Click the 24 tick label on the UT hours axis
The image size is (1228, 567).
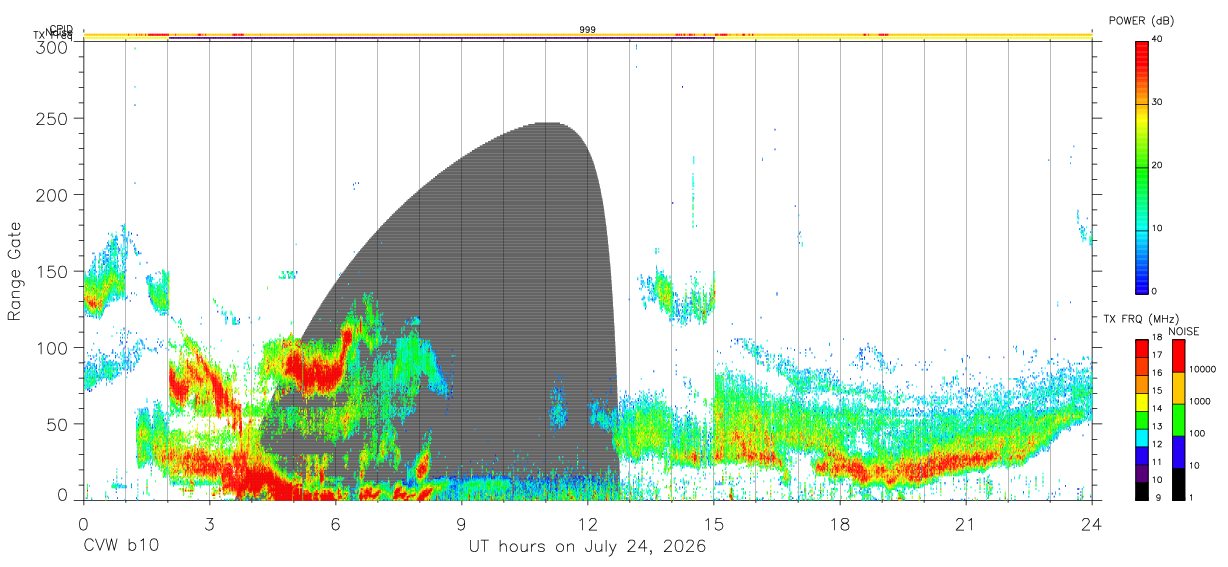(1091, 523)
